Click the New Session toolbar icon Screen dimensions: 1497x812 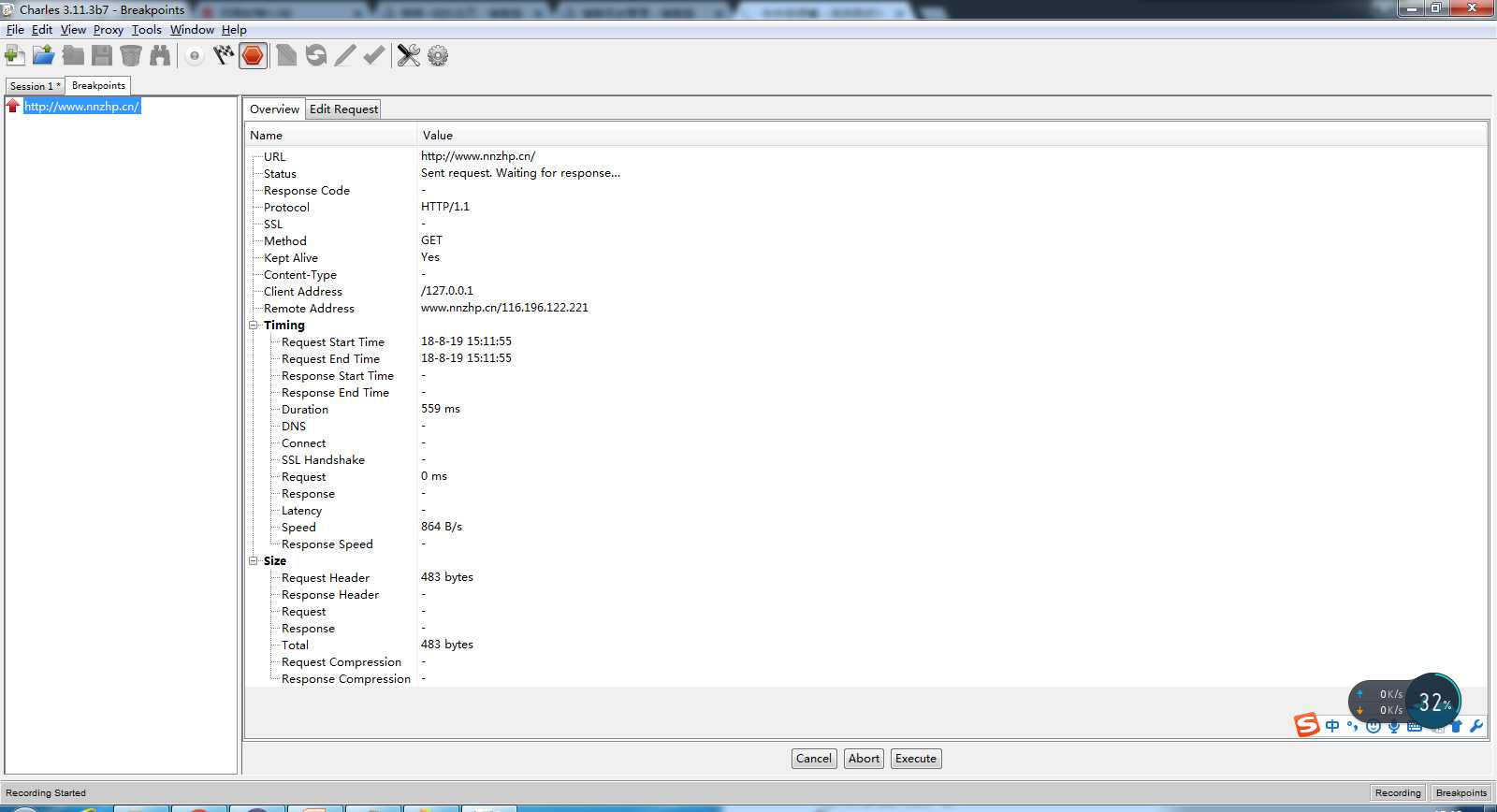[15, 55]
